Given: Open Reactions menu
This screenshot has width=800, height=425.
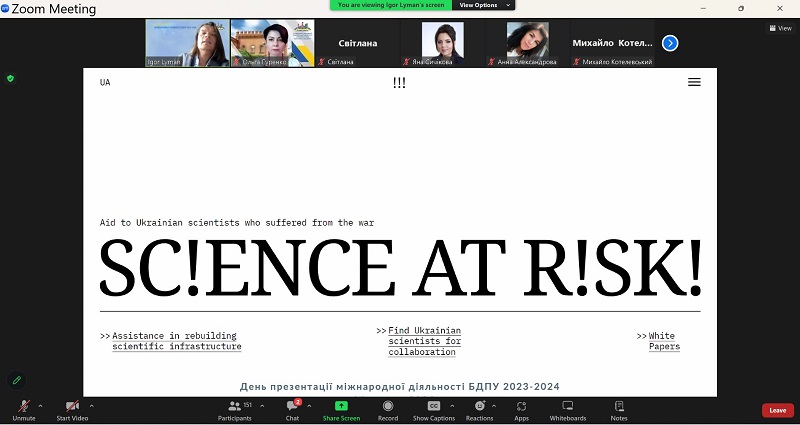Looking at the screenshot, I should coord(479,408).
